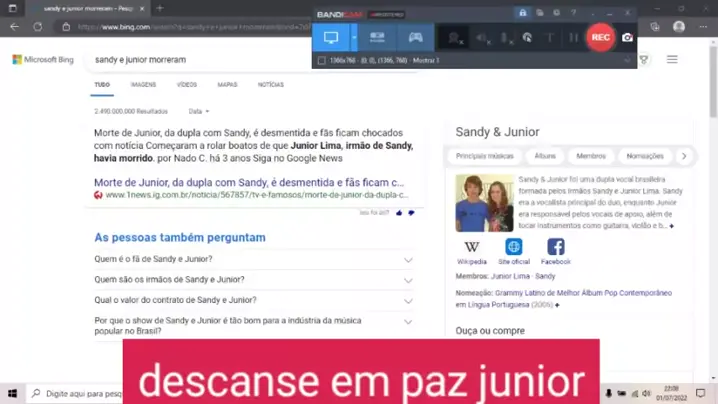This screenshot has height=404, width=718.
Task: Take a screenshot with the camera icon
Action: [628, 37]
